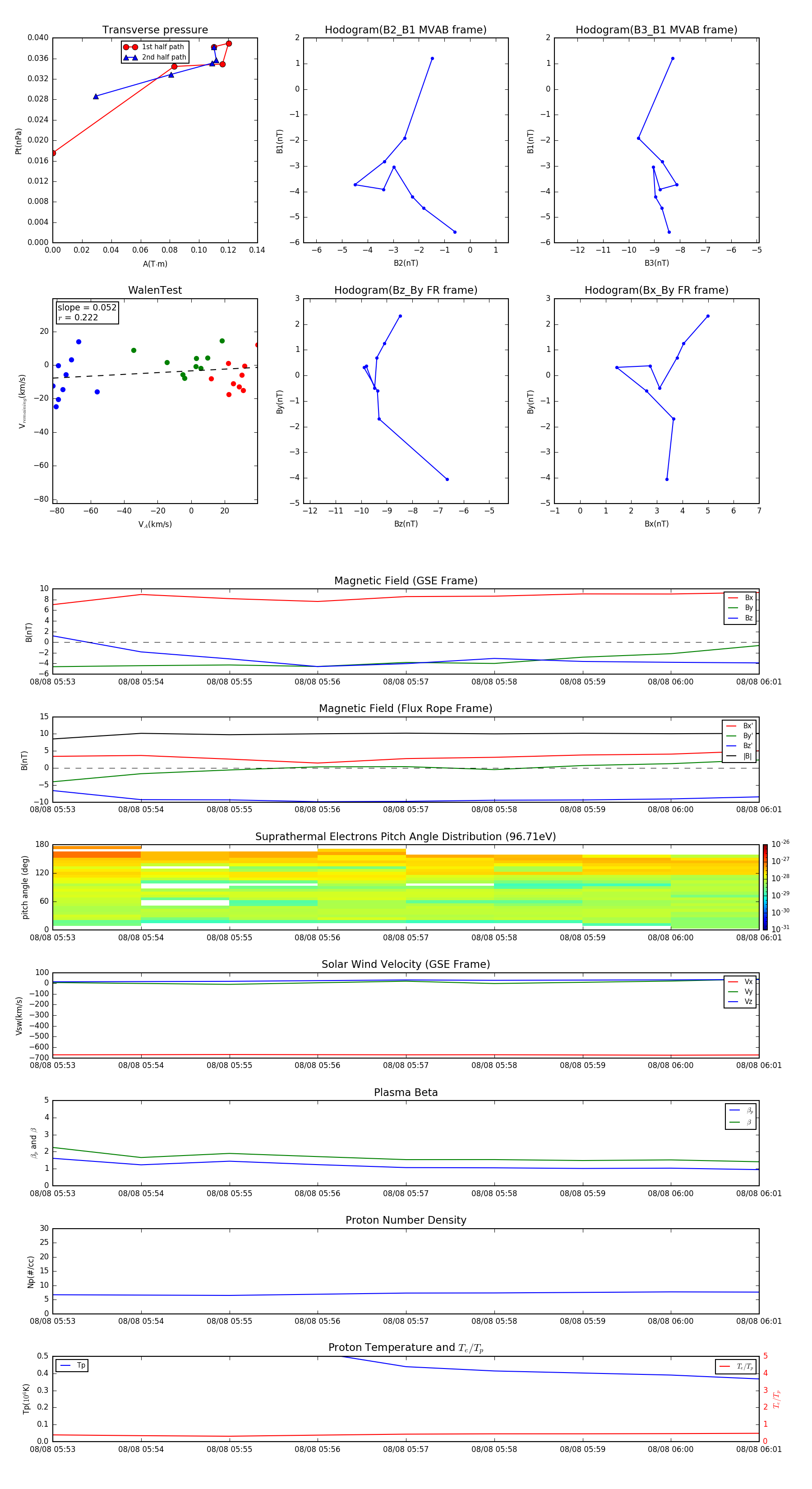
Task: Select the Te/Tp legend entry
Action: pyautogui.click(x=736, y=1367)
